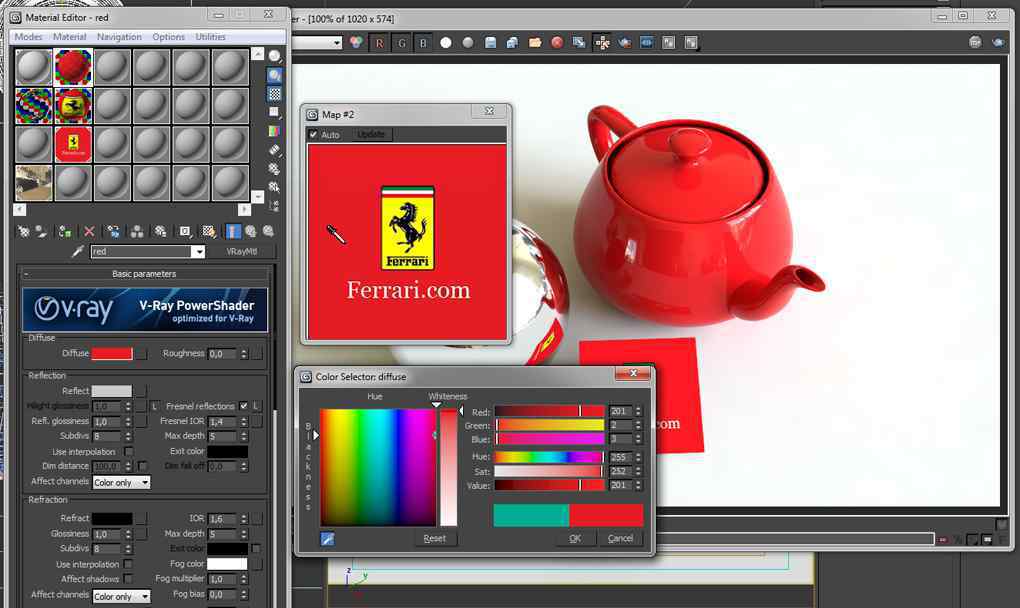Close the Map #2 window
1020x608 pixels.
tap(489, 112)
